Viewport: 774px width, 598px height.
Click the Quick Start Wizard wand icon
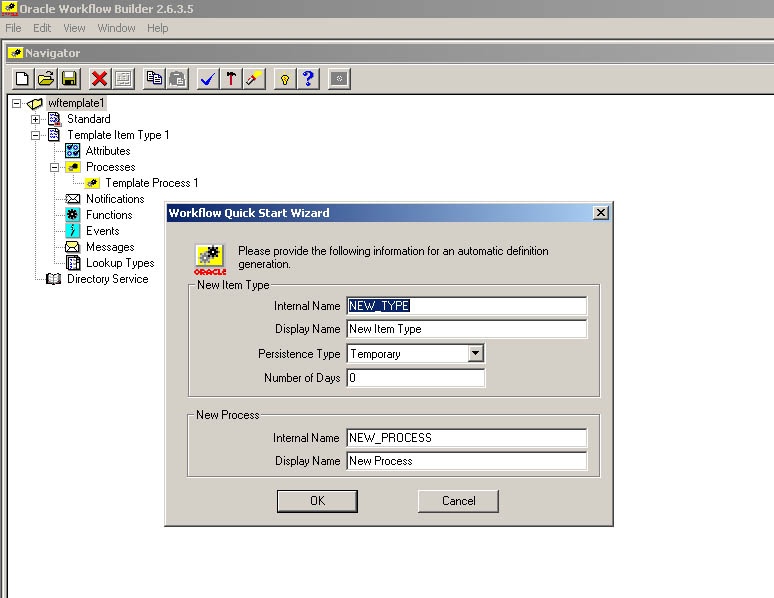(254, 79)
